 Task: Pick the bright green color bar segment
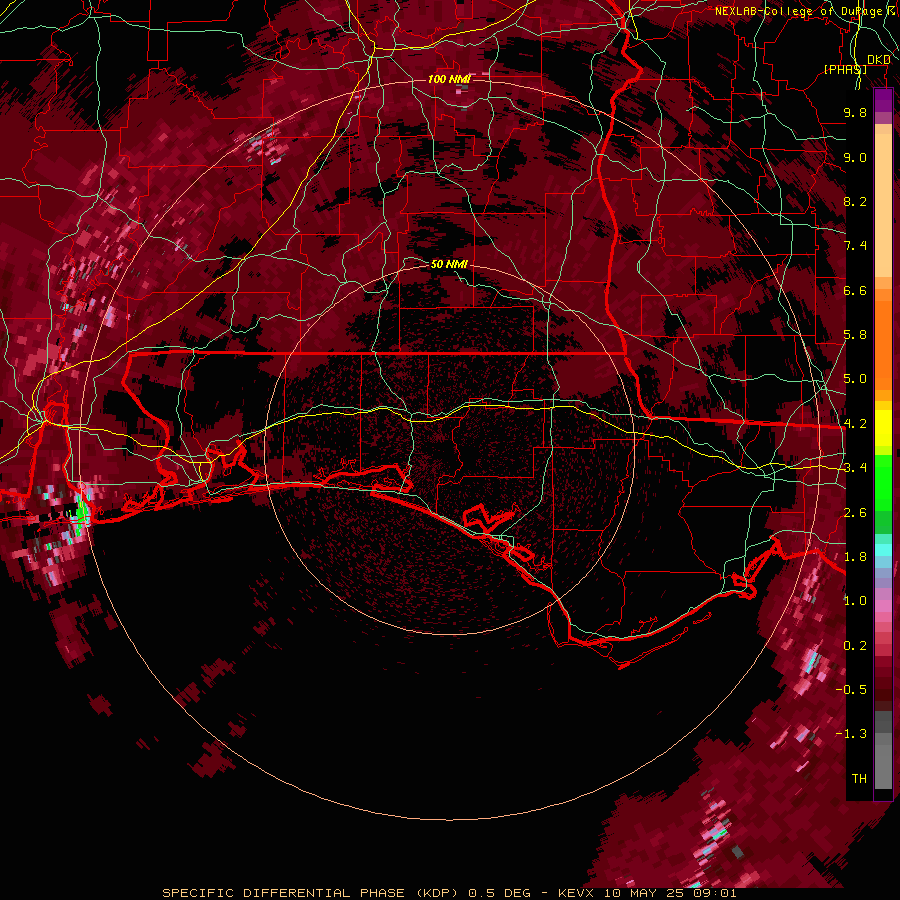click(883, 483)
